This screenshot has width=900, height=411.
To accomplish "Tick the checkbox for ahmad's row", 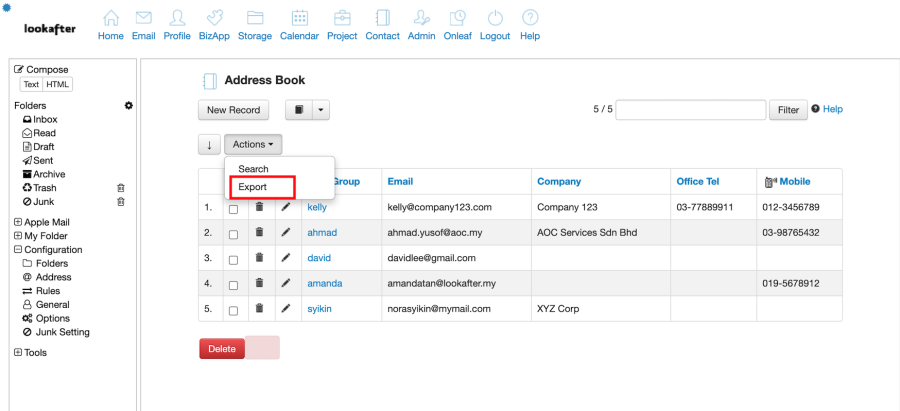I will pyautogui.click(x=233, y=233).
